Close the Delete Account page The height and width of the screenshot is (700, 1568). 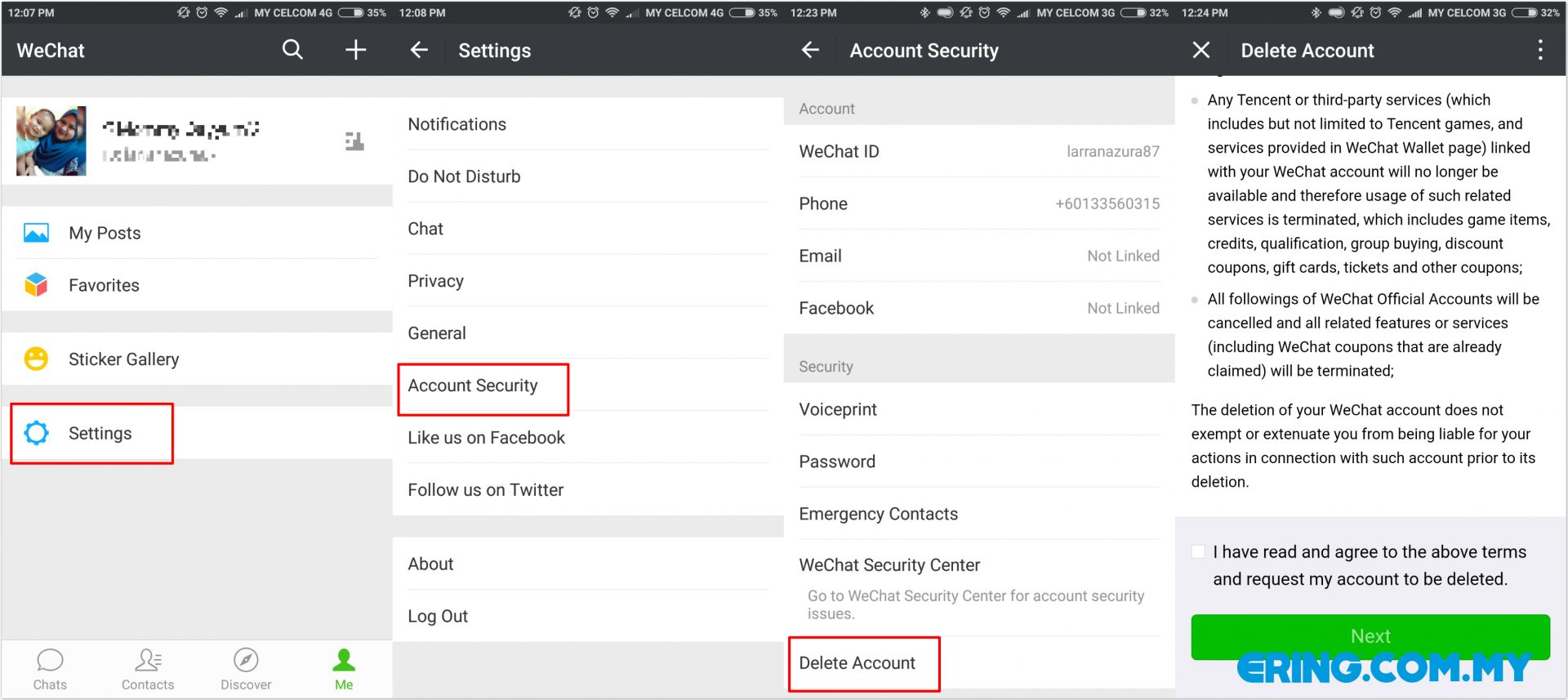[x=1201, y=50]
